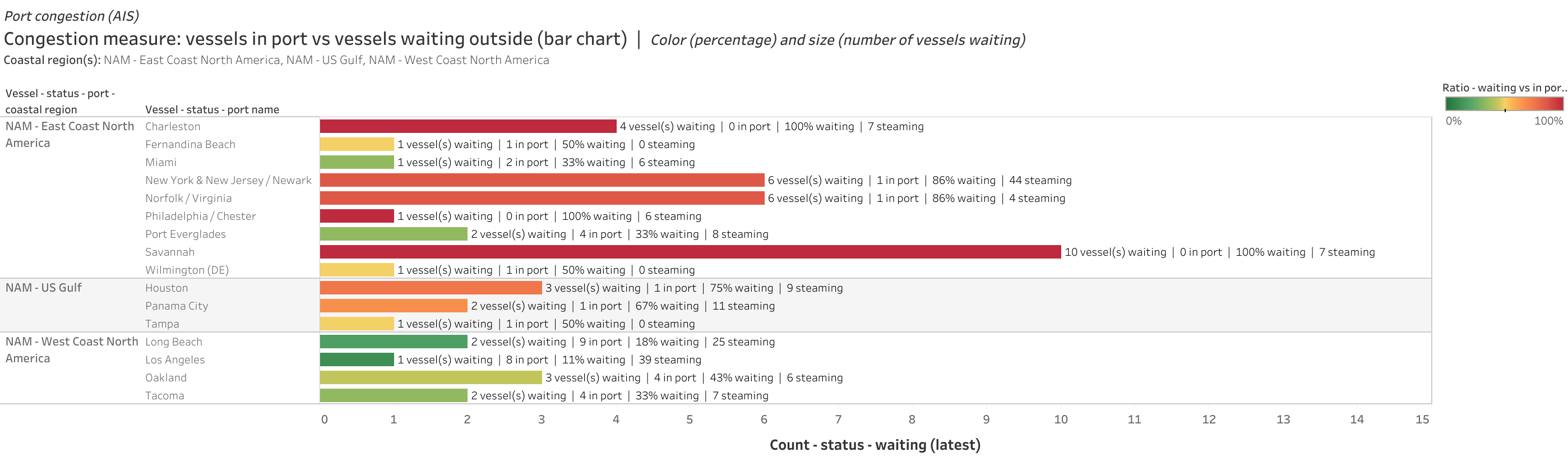
Task: Click the Tampa port name label
Action: click(162, 324)
